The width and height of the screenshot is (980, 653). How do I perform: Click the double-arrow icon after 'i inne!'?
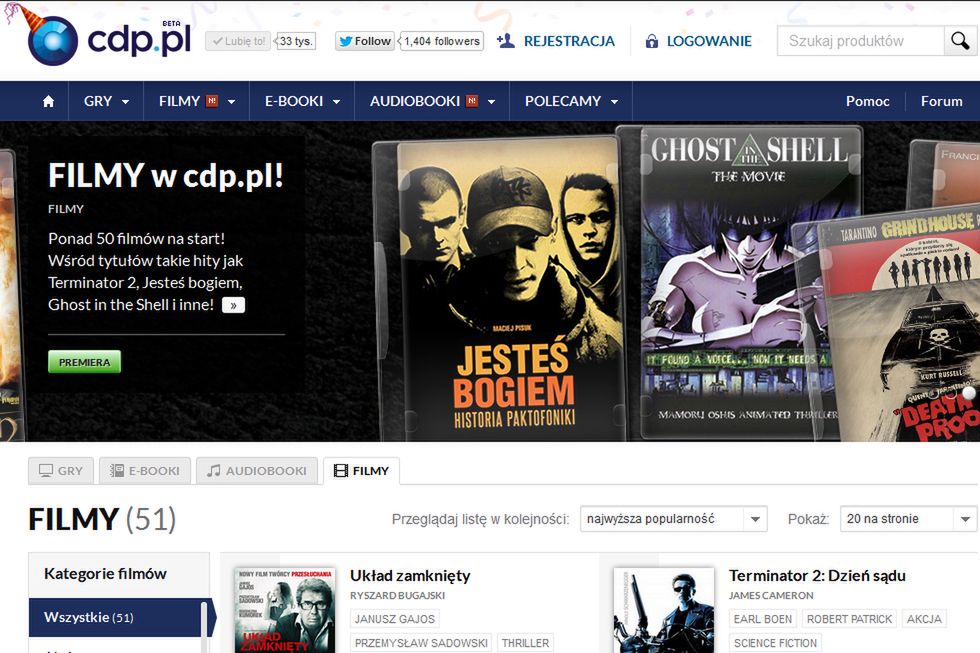[233, 305]
